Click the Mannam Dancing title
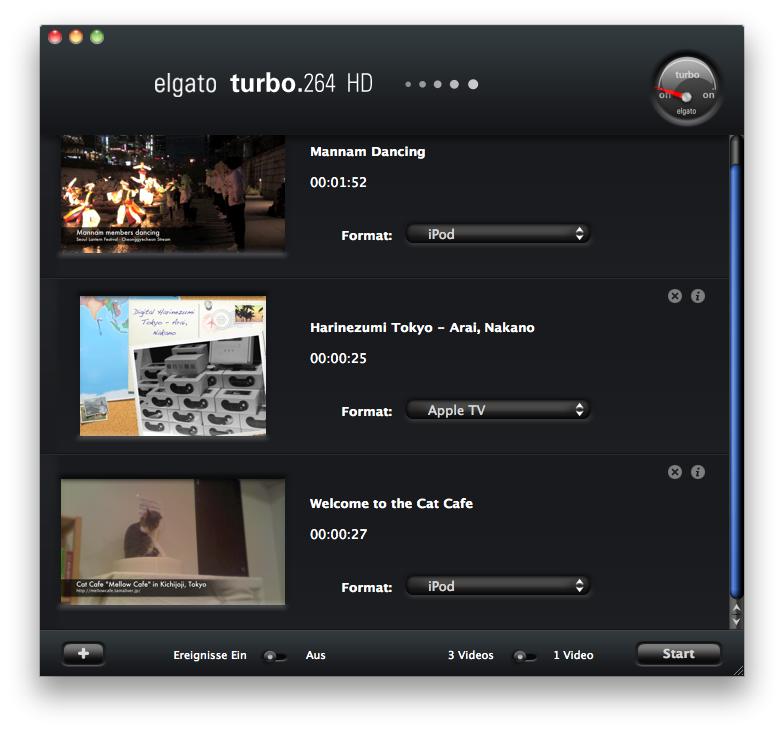The image size is (784, 731). point(368,152)
